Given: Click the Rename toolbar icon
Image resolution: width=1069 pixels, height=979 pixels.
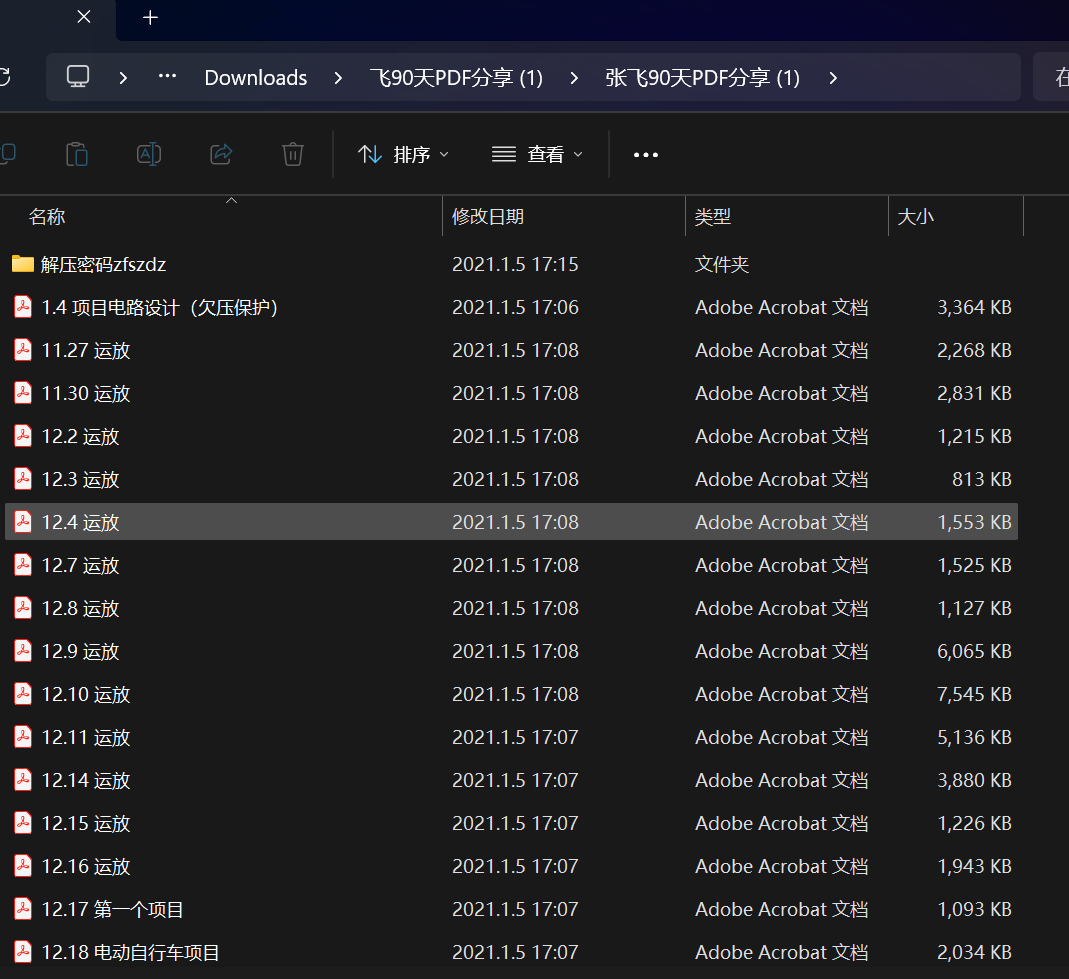Looking at the screenshot, I should pos(149,154).
